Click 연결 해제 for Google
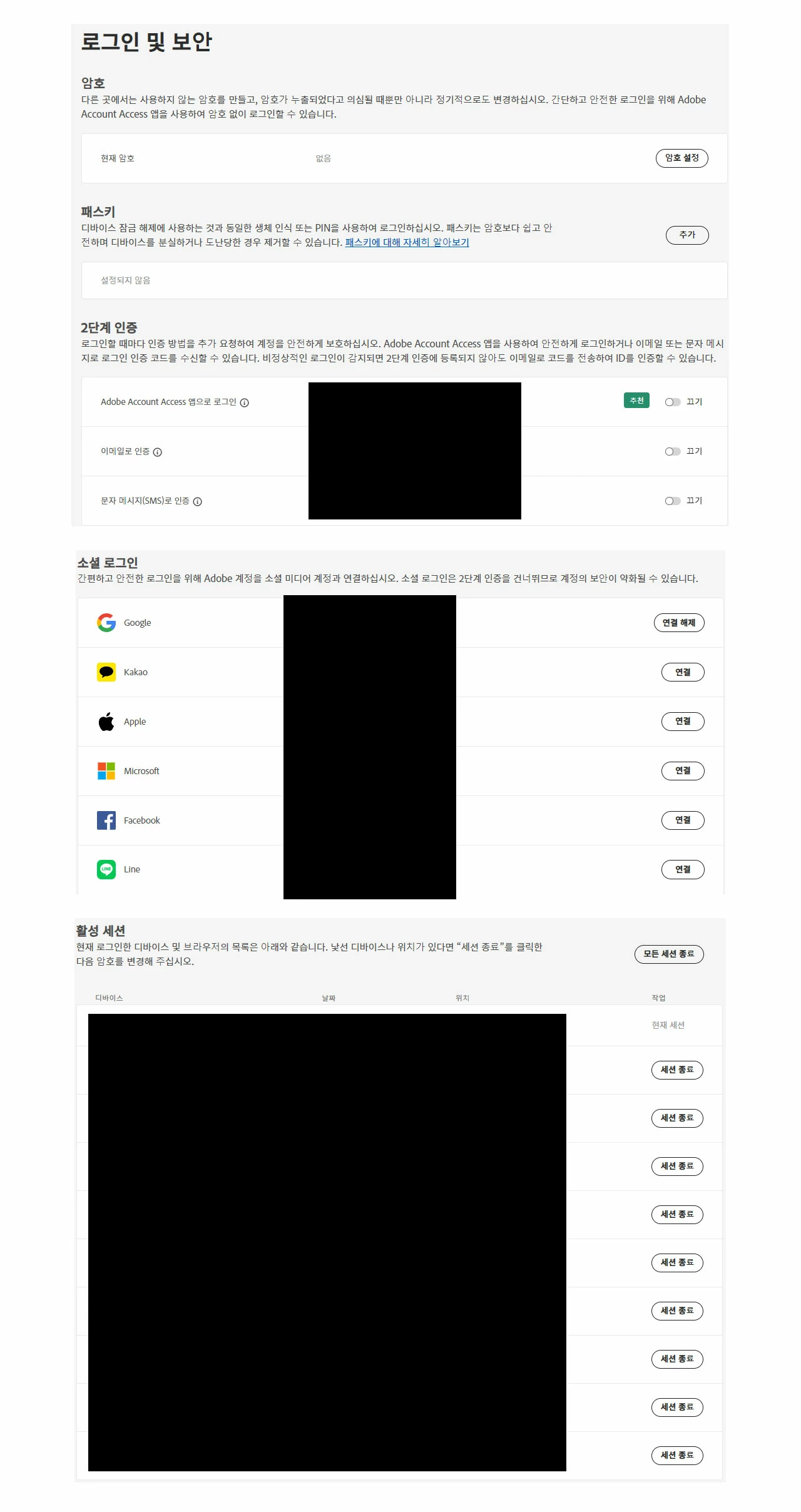 (x=679, y=623)
